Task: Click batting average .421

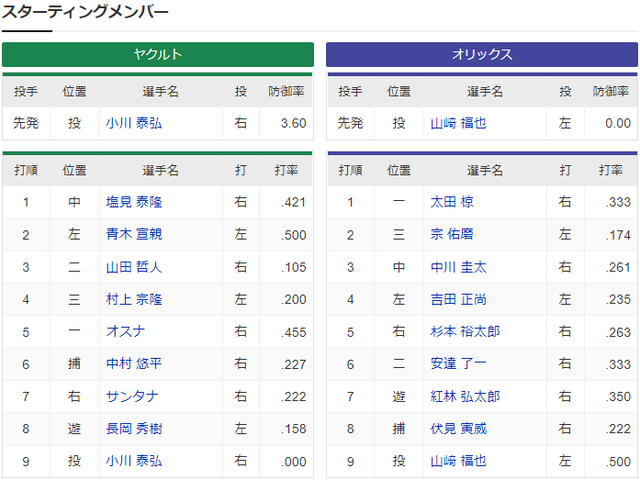Action: (x=293, y=202)
